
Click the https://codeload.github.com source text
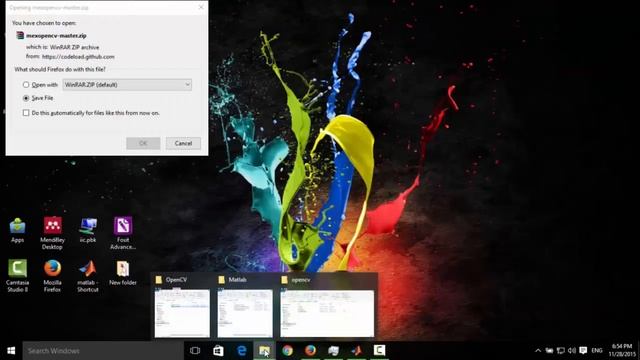(78, 57)
